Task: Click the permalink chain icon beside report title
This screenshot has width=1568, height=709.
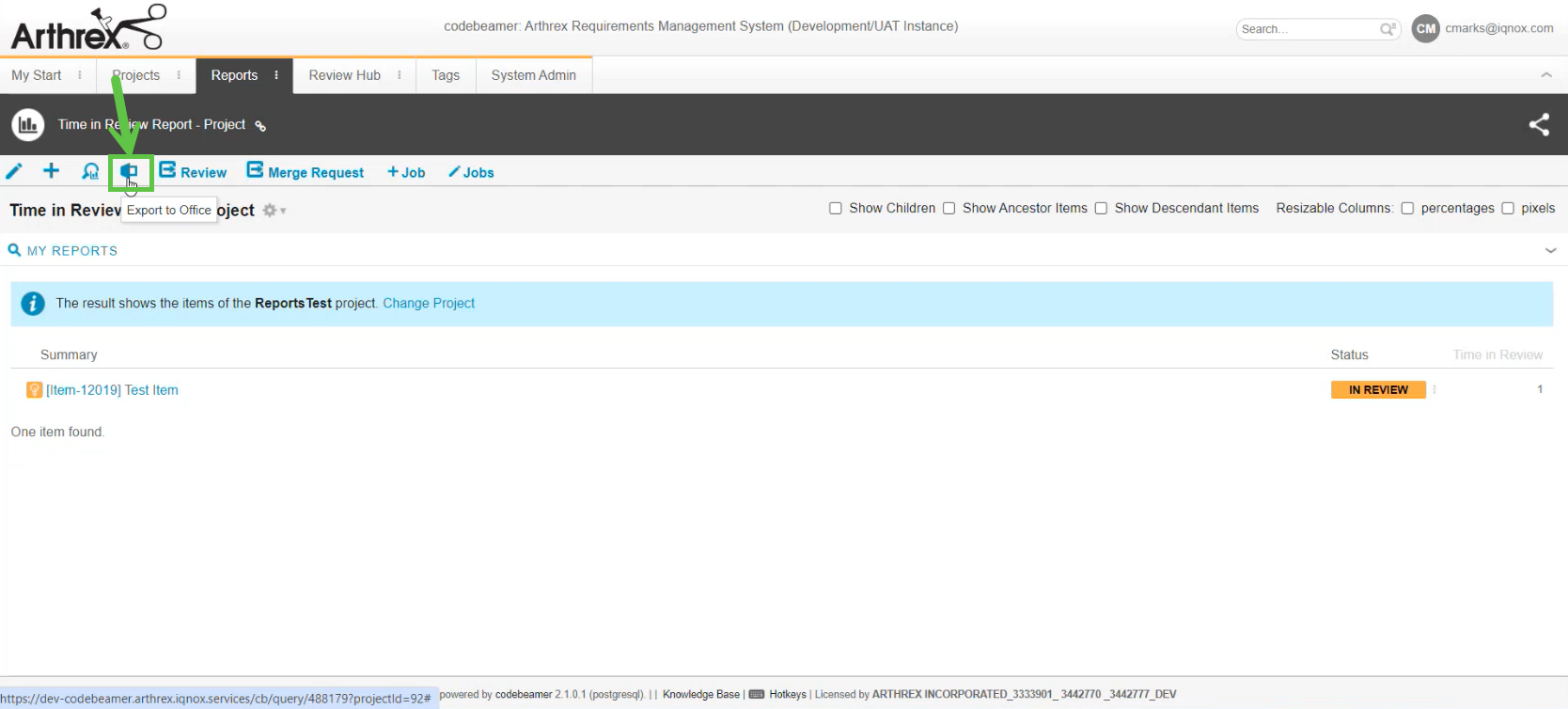Action: click(x=260, y=126)
